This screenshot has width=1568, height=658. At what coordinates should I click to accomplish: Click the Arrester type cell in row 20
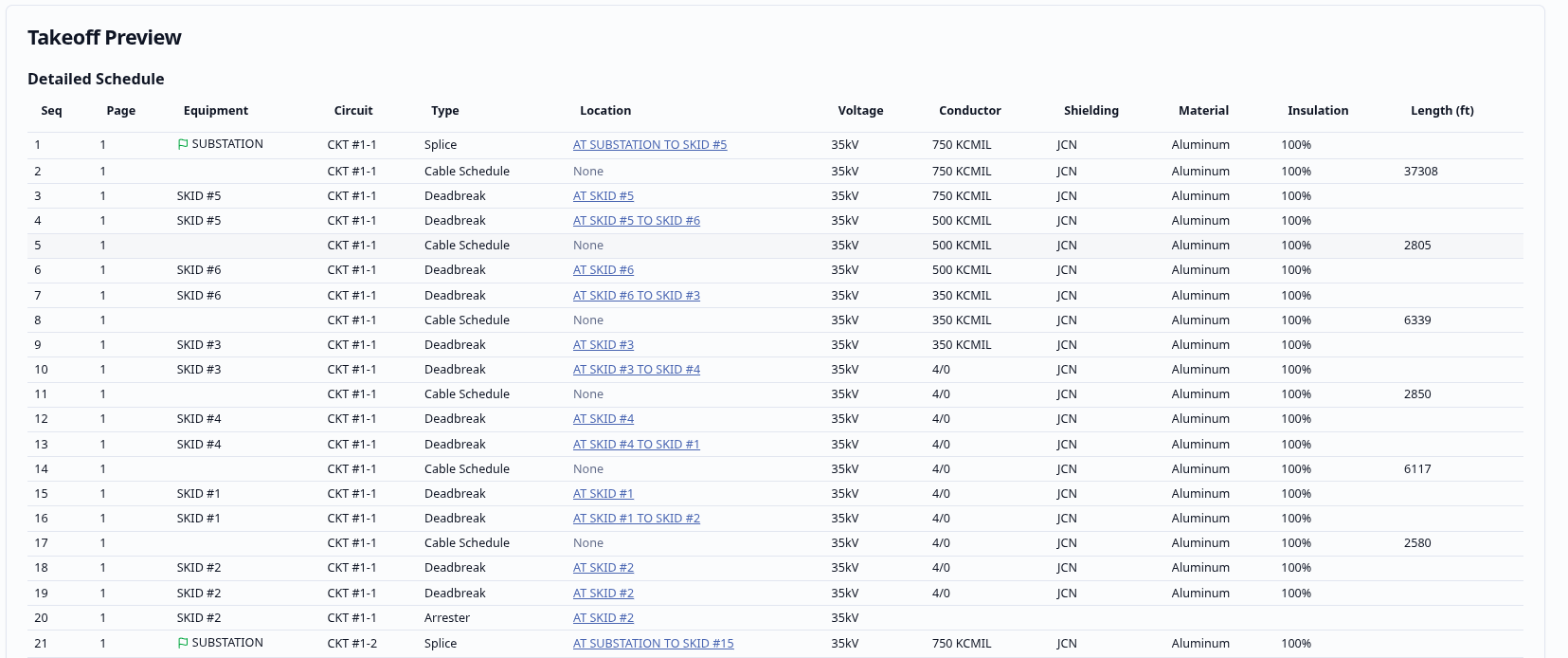click(447, 618)
